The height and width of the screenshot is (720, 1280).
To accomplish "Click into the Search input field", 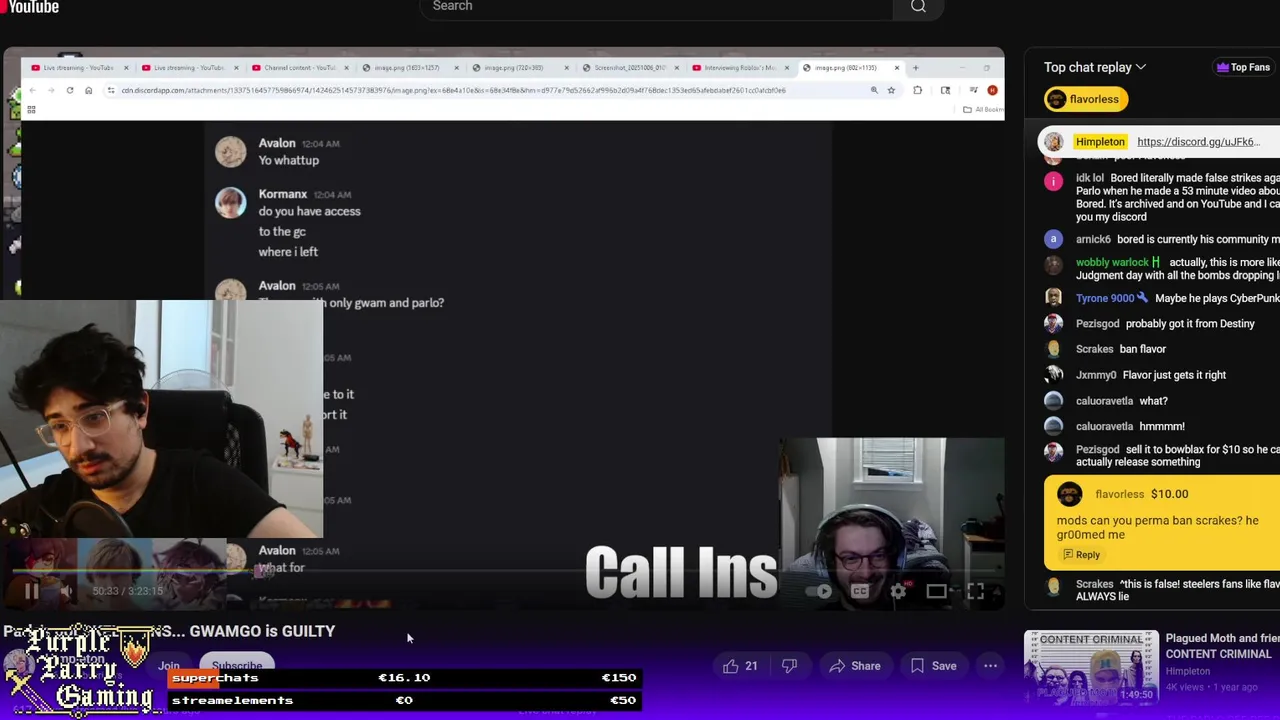I will [655, 7].
